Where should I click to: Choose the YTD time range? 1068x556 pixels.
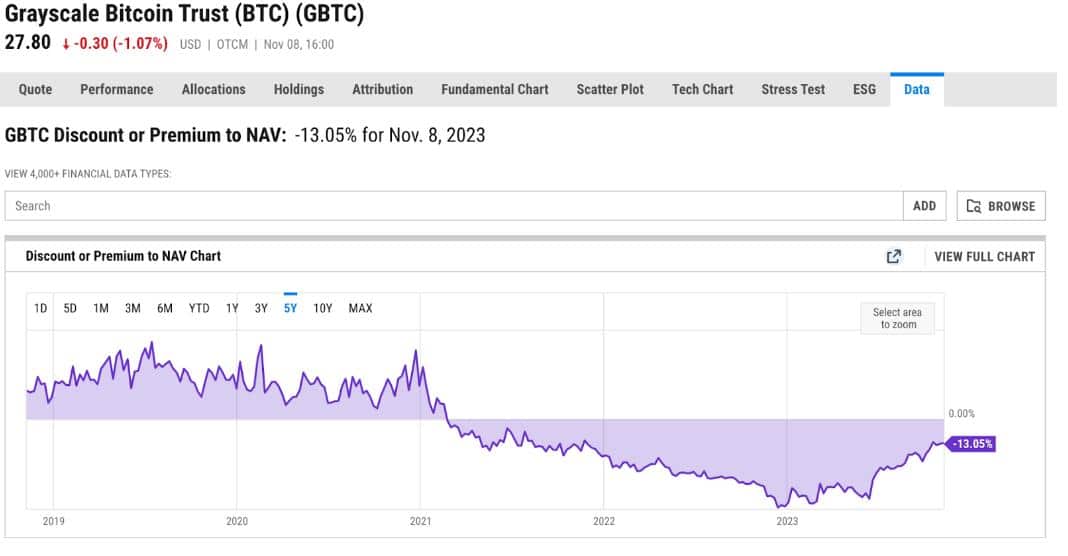pos(199,308)
